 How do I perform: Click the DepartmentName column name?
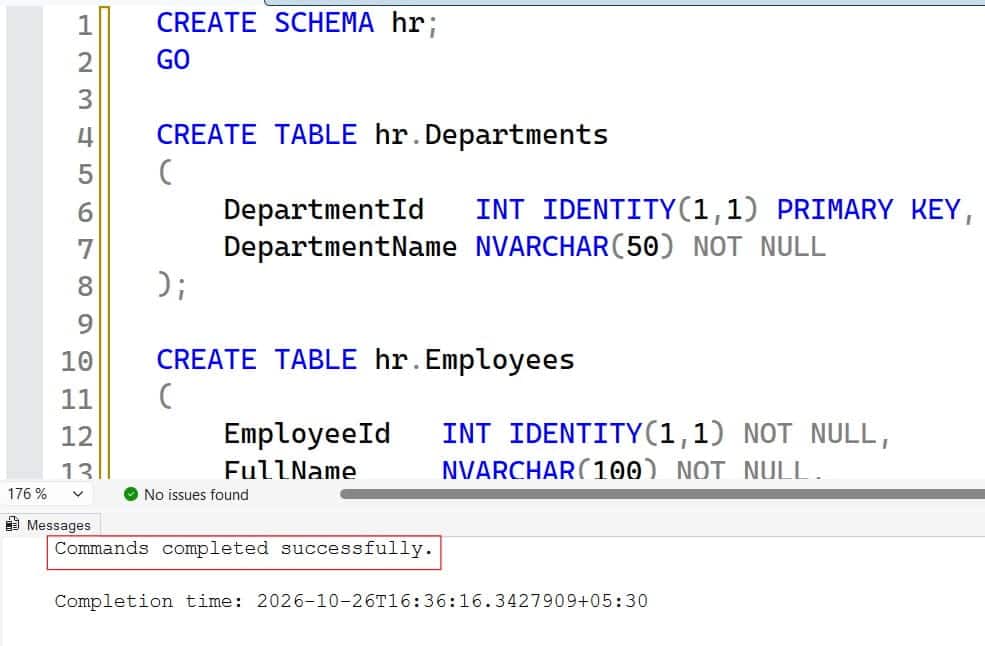tap(340, 247)
